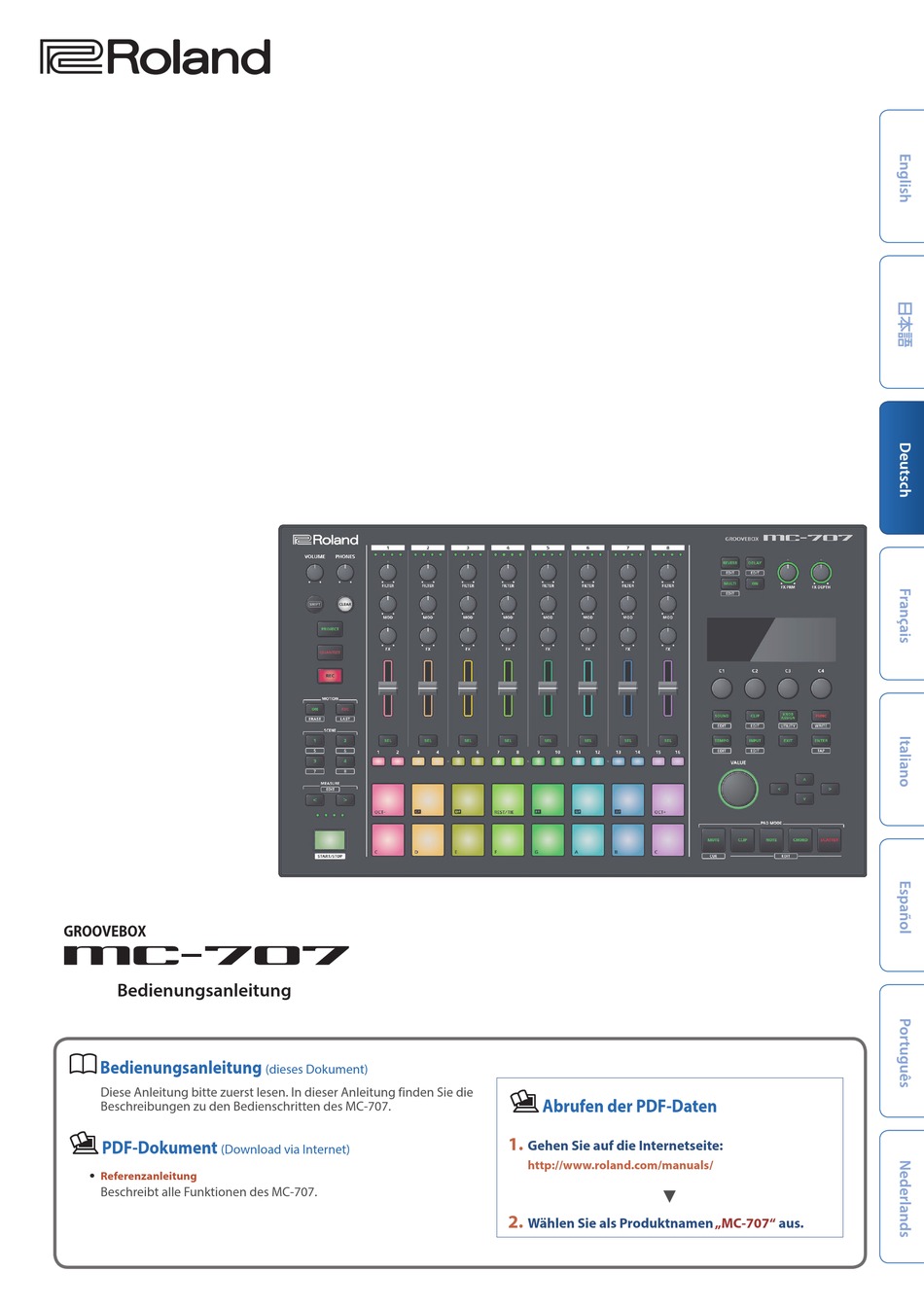Click the purple OCT+ pad
Screen dimensions: 924x1307
click(x=667, y=799)
